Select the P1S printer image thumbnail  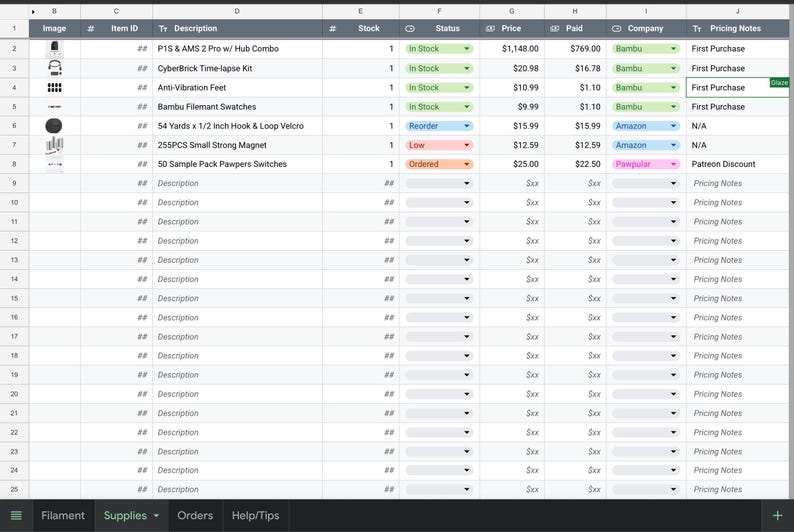click(x=55, y=49)
